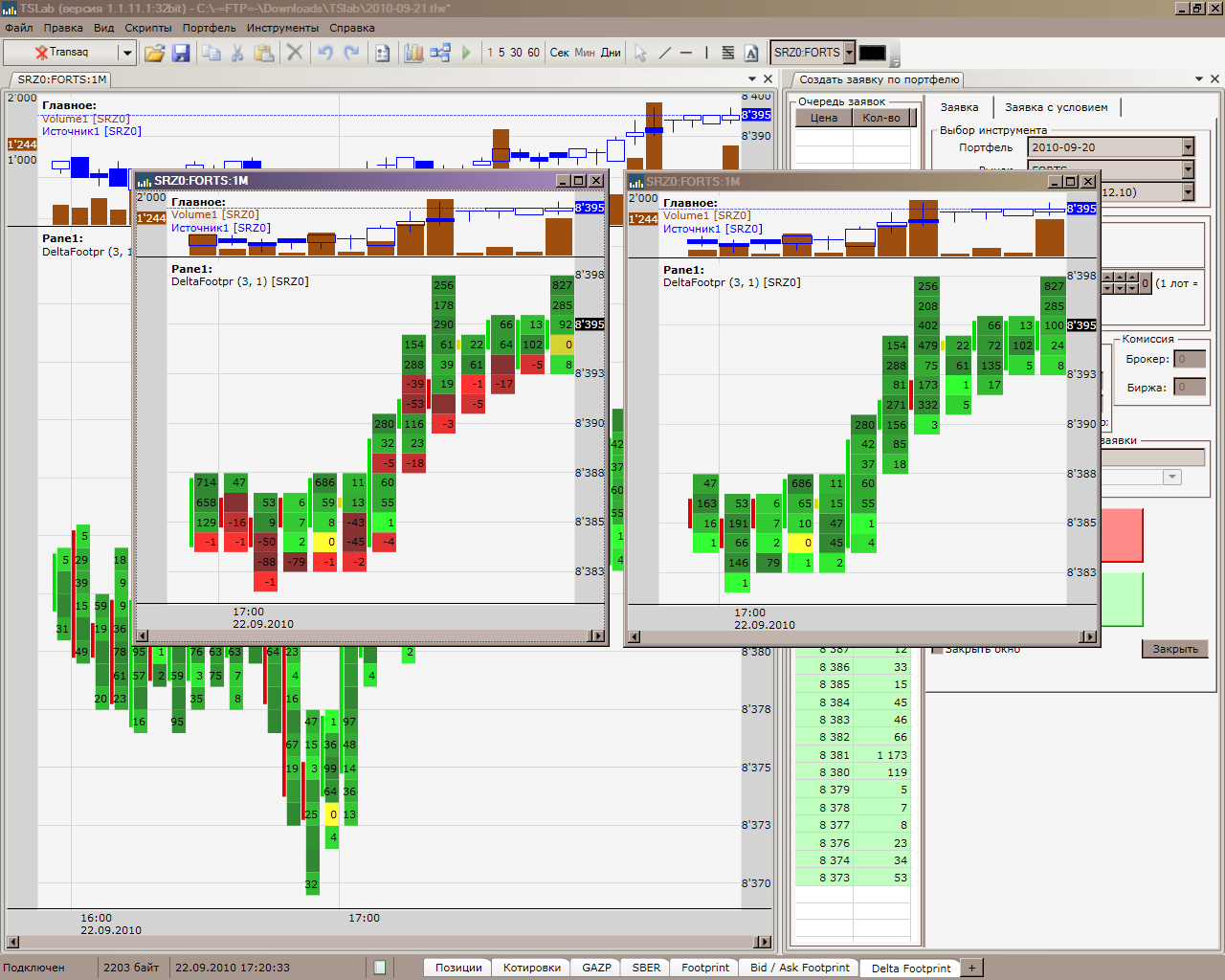Image resolution: width=1225 pixels, height=980 pixels.
Task: Click the Закрыть button
Action: click(1175, 649)
